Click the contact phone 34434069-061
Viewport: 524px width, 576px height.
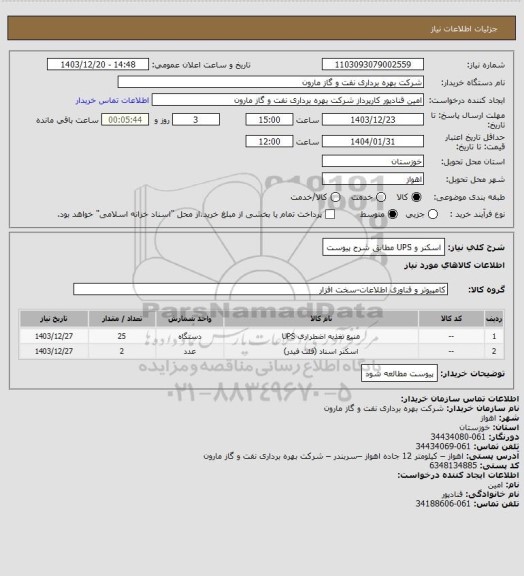[443, 446]
